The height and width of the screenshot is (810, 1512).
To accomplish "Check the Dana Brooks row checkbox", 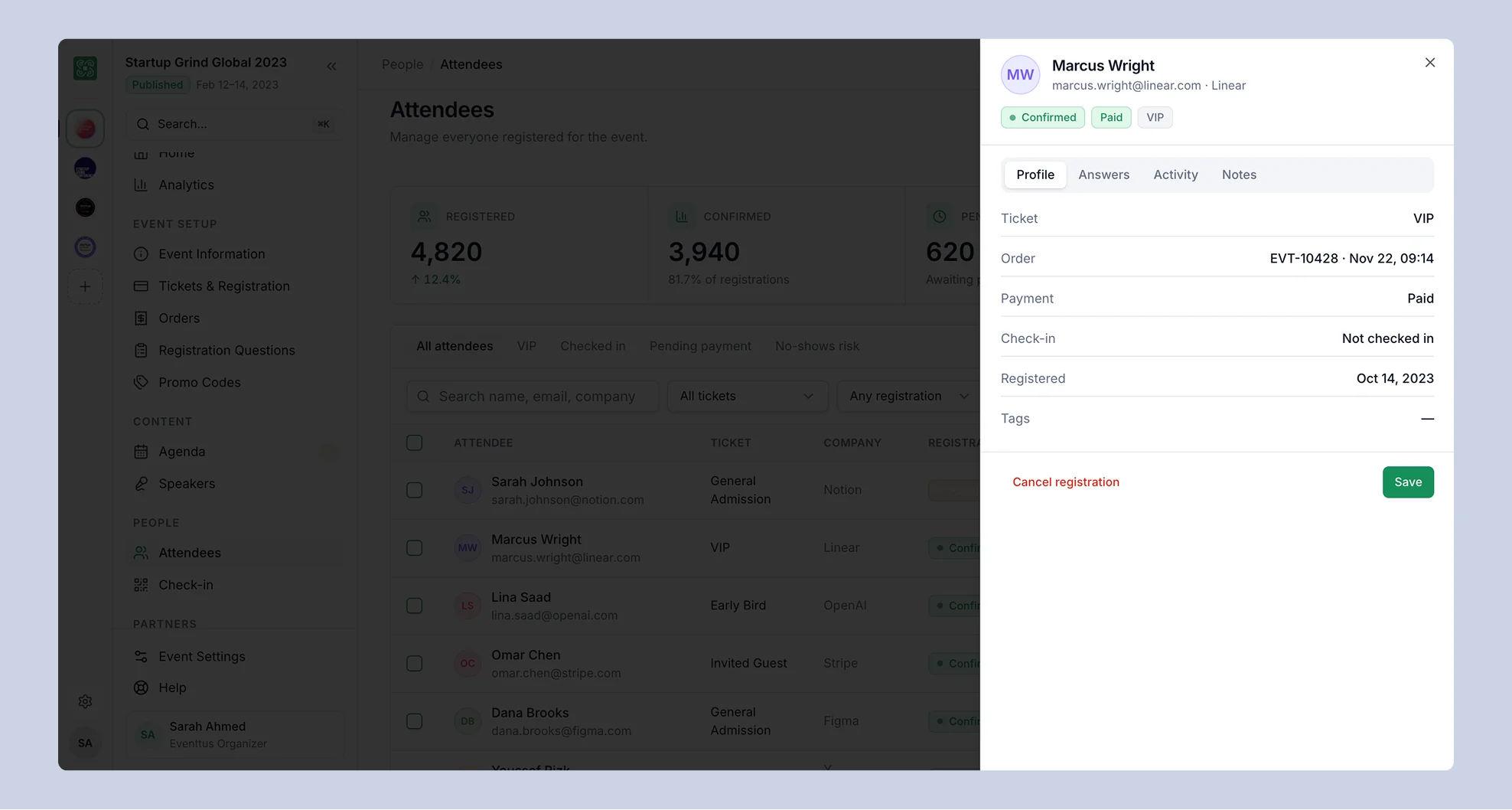I will [414, 721].
